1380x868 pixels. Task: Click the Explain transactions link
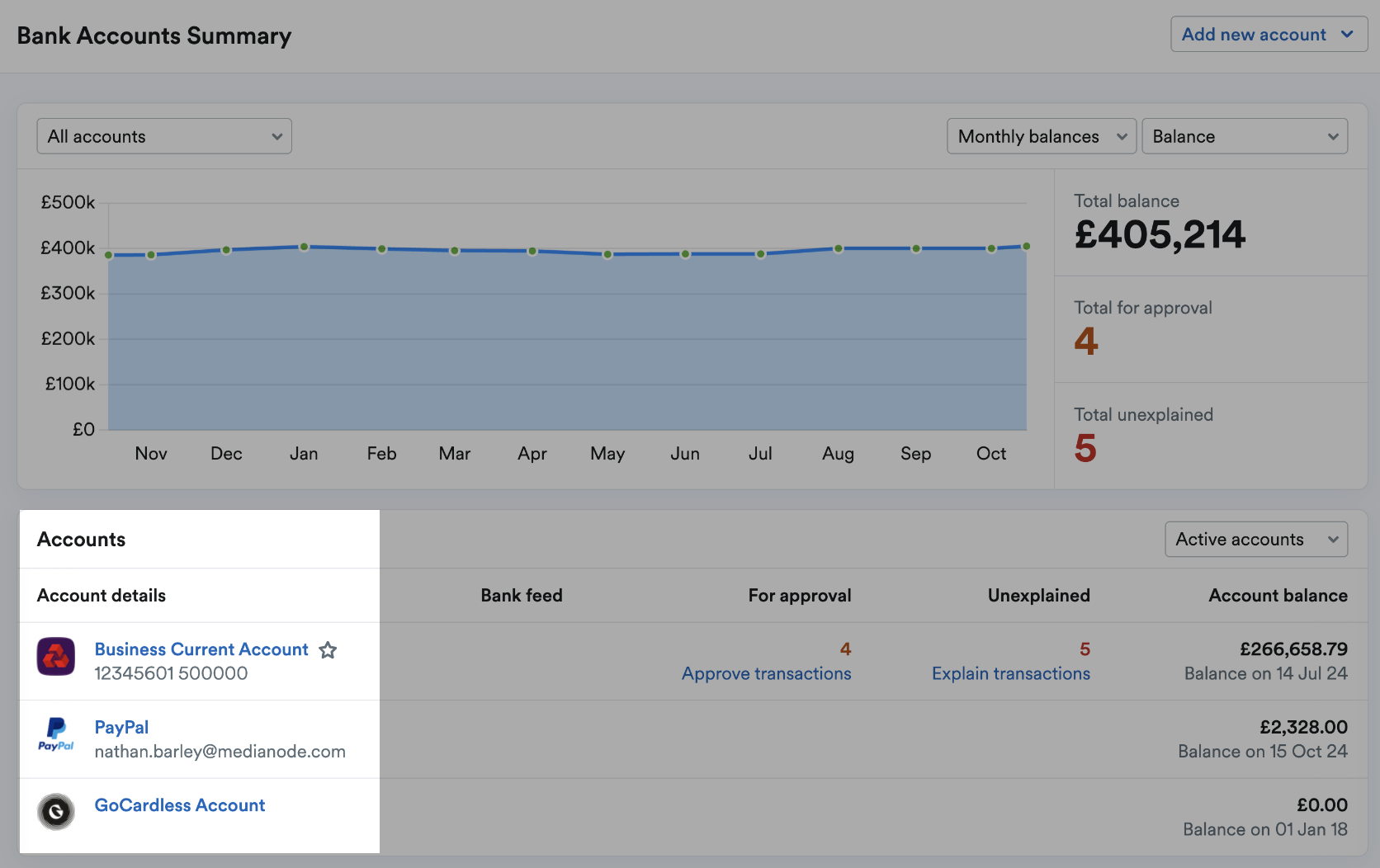point(1010,673)
